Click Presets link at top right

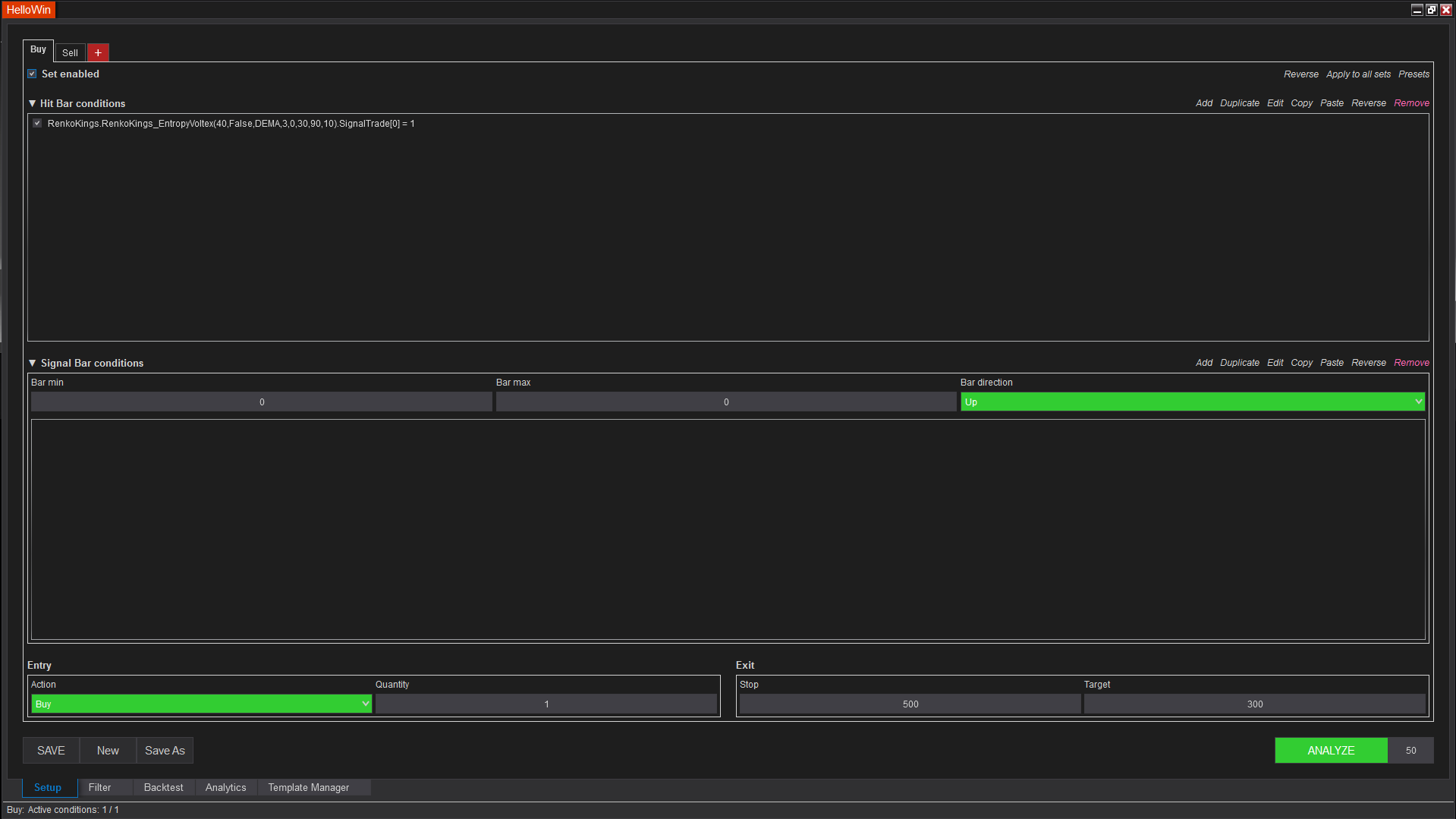pos(1414,74)
